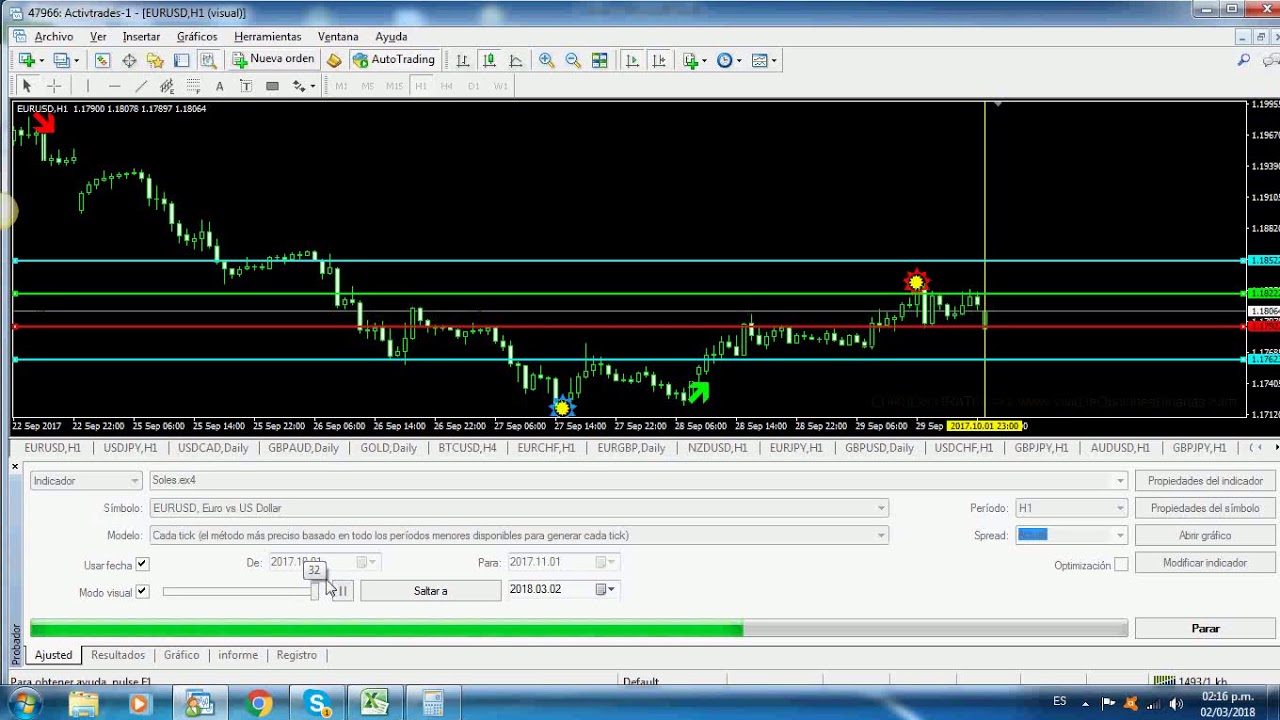Image resolution: width=1280 pixels, height=720 pixels.
Task: Open the Archivo menu
Action: (x=54, y=37)
